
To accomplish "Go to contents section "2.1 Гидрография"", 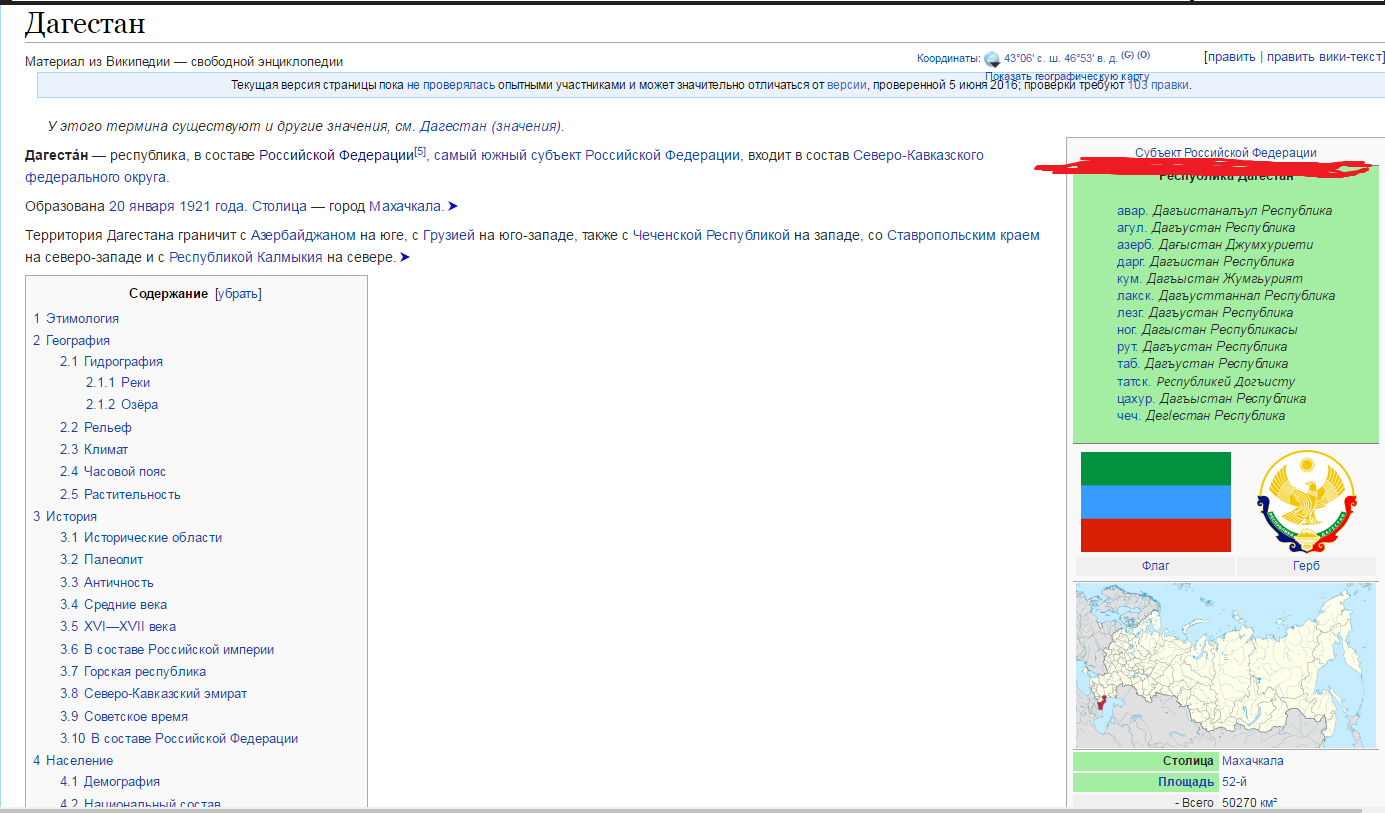I will [111, 362].
